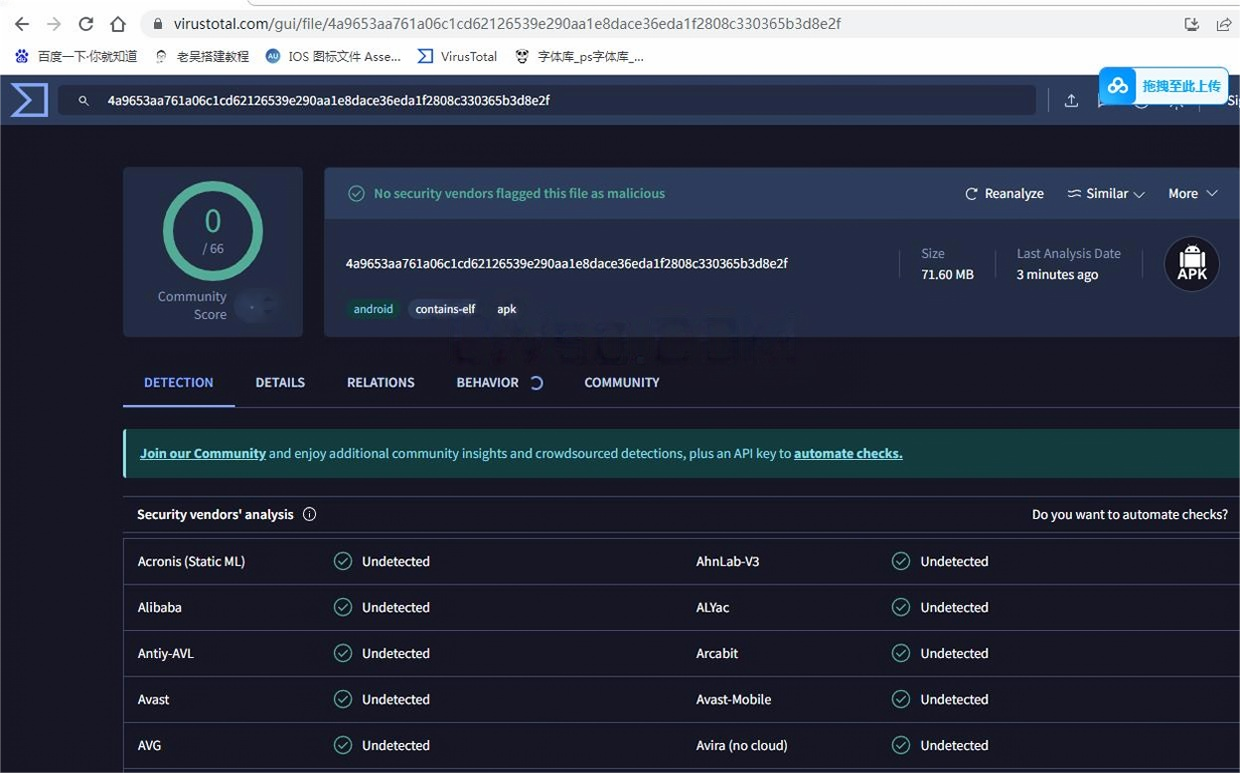Click the install app icon in address bar

(x=1191, y=24)
